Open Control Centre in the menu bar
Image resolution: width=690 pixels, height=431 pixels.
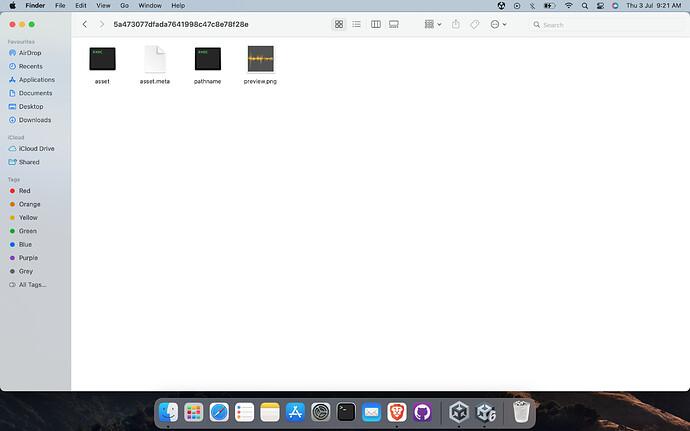(600, 6)
